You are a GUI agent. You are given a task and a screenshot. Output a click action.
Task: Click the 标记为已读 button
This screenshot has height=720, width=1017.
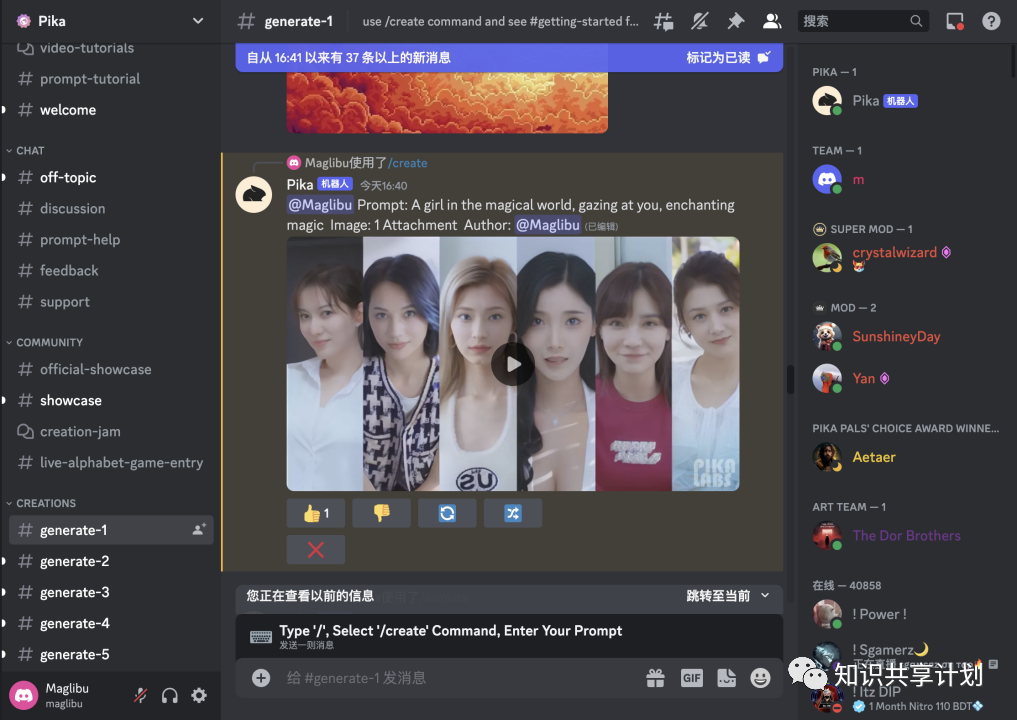pyautogui.click(x=720, y=58)
